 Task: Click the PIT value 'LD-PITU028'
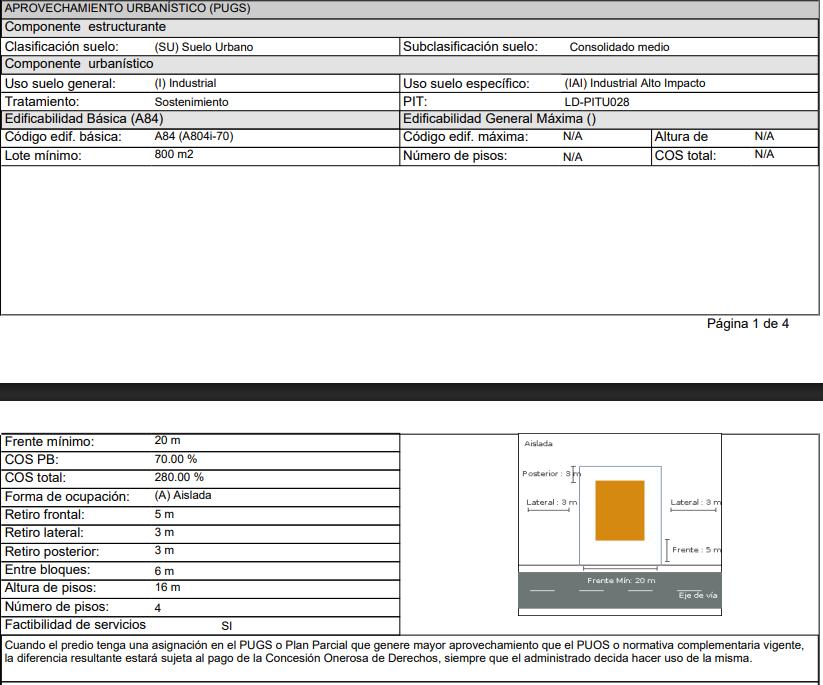596,102
